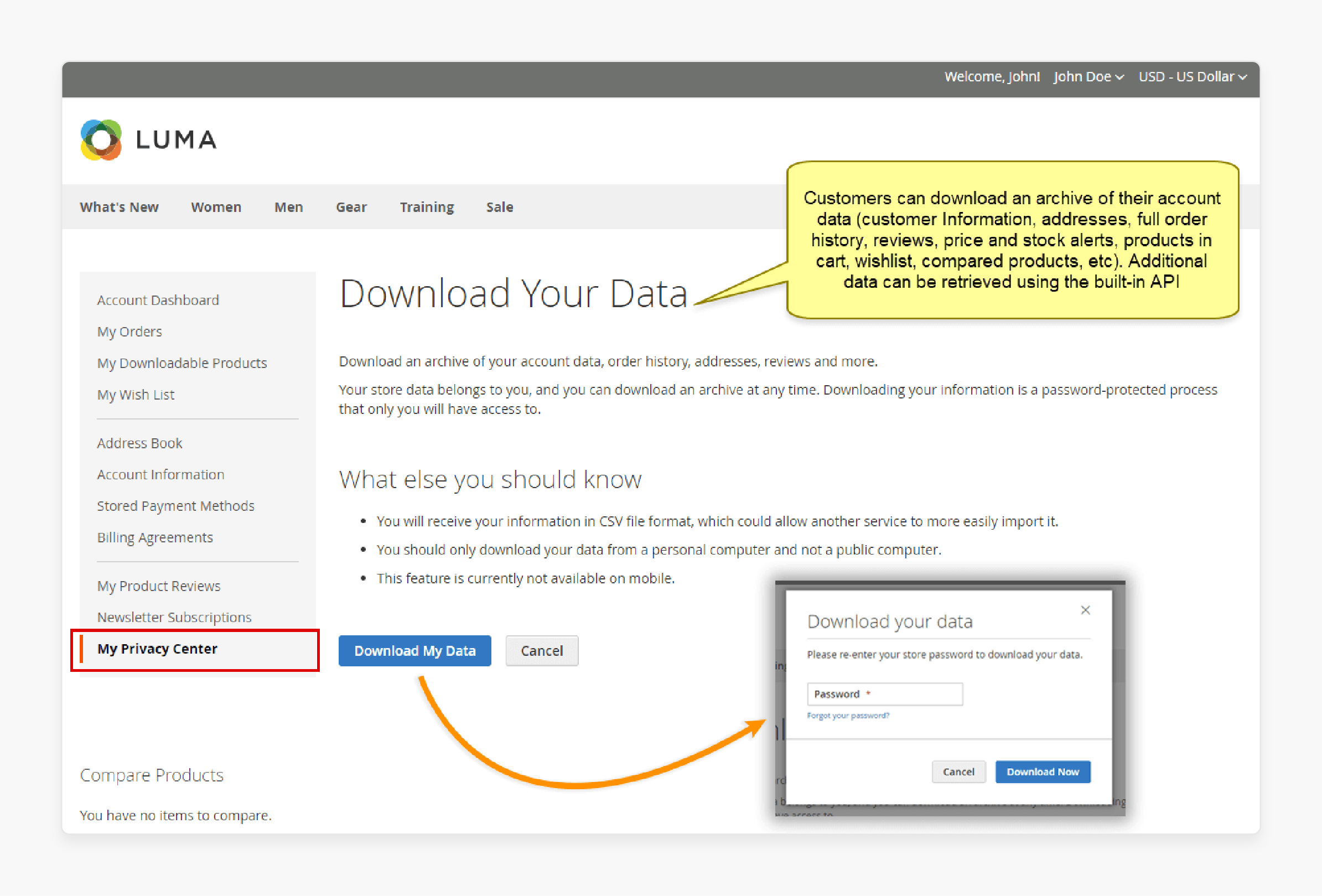Viewport: 1322px width, 896px height.
Task: Click the What else you should know heading
Action: coord(490,480)
